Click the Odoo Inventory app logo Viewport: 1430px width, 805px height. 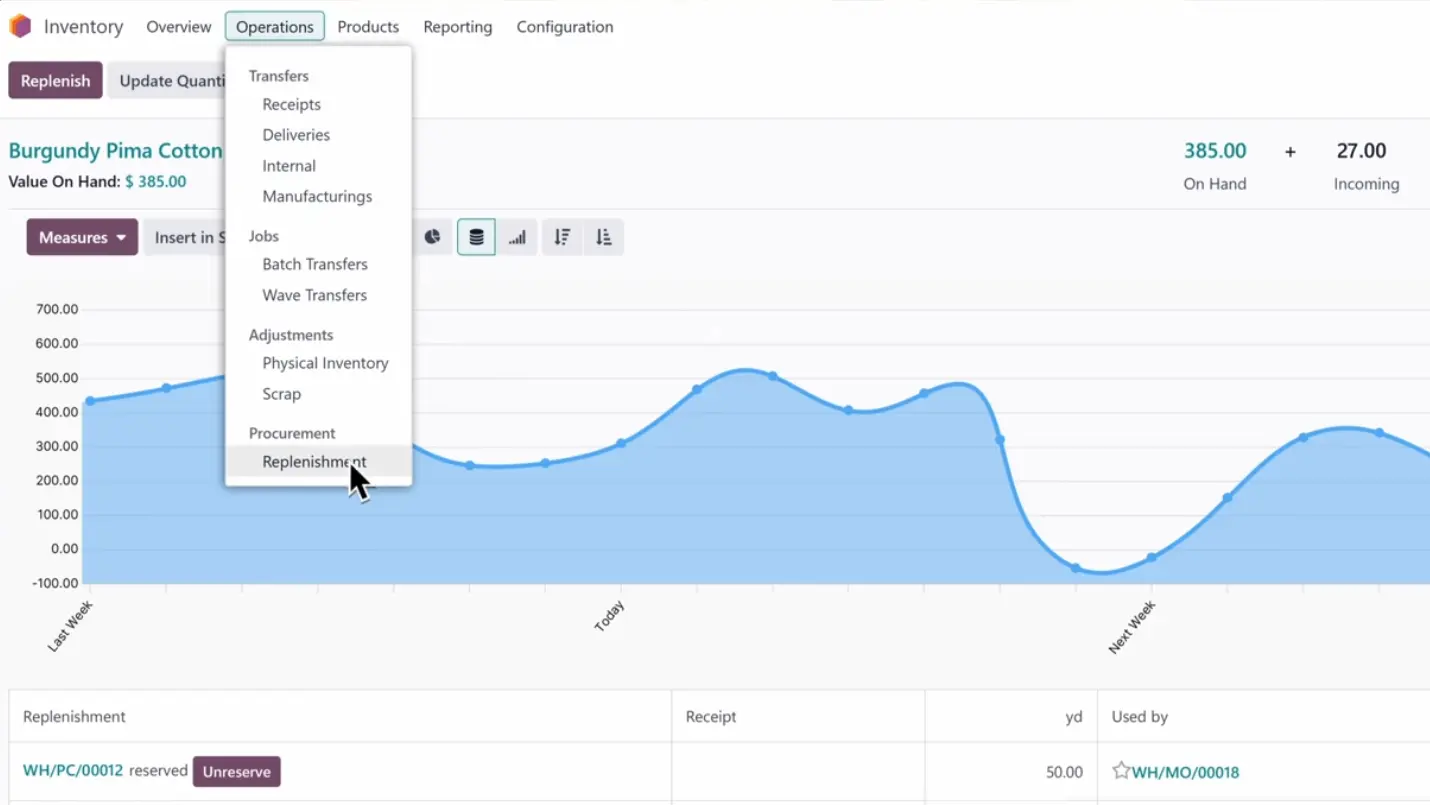(x=20, y=27)
